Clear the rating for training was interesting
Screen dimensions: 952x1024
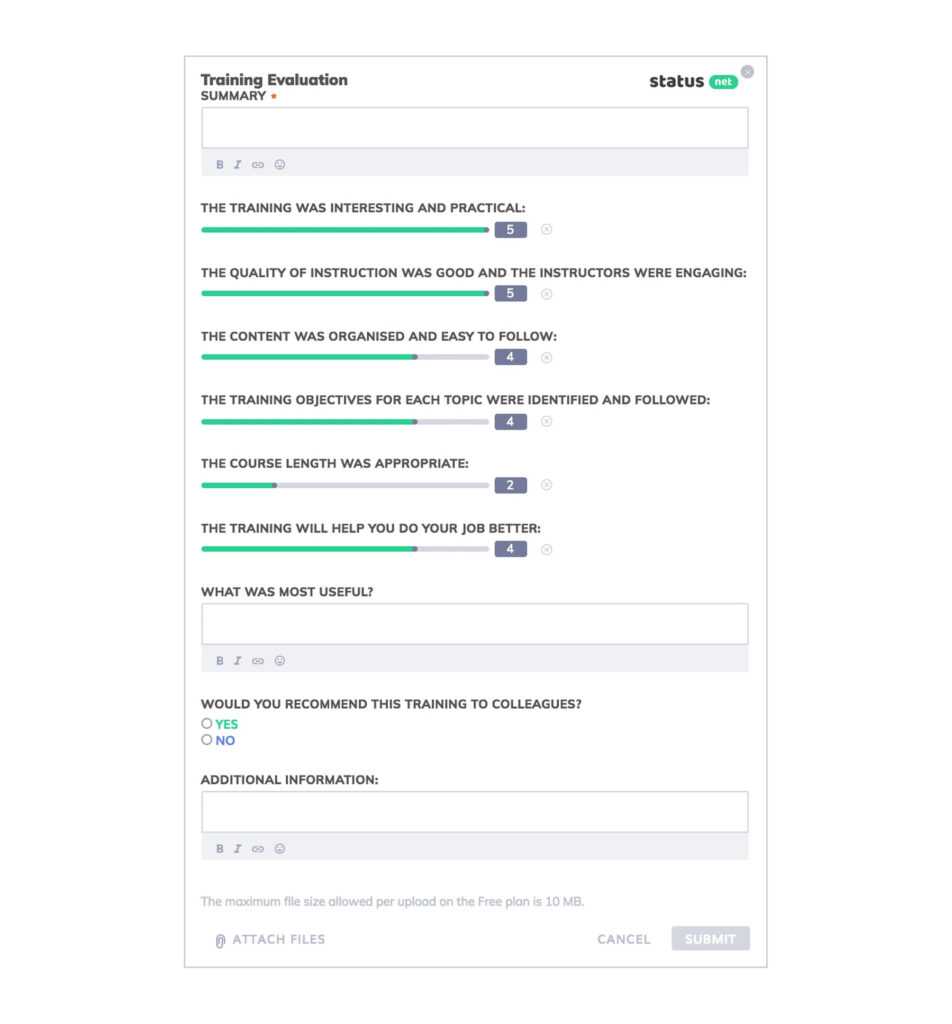[546, 229]
